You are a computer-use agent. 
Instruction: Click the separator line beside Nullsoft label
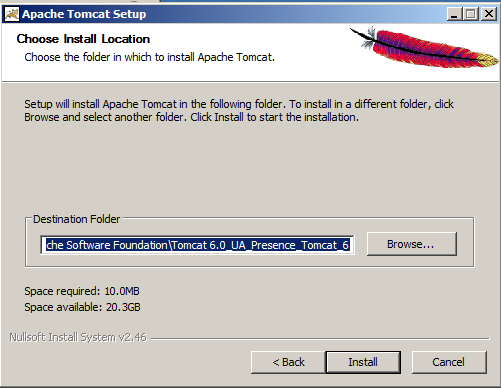(320, 338)
